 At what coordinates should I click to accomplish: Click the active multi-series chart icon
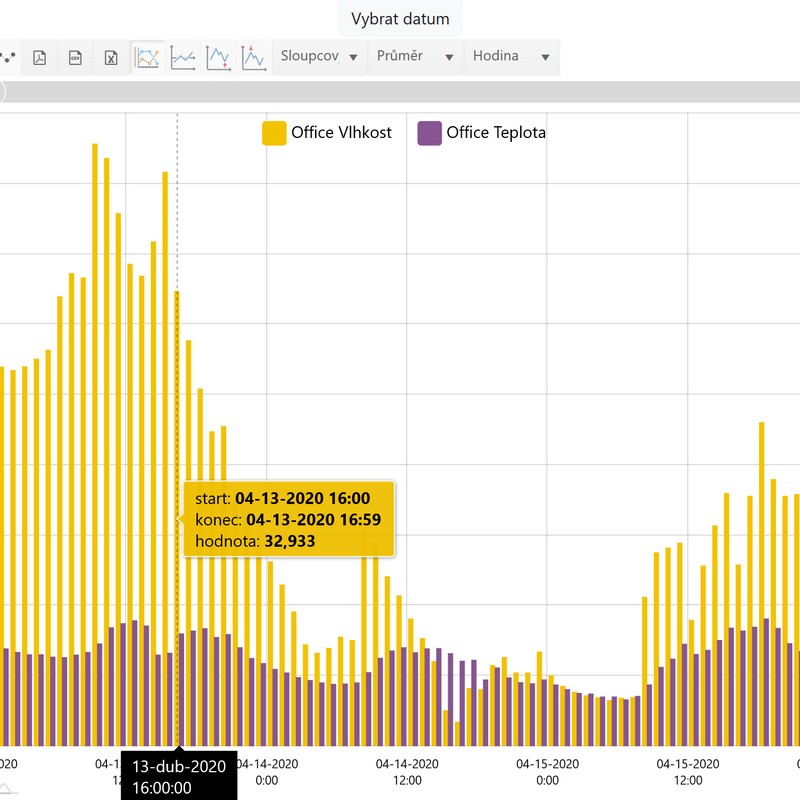coord(148,58)
